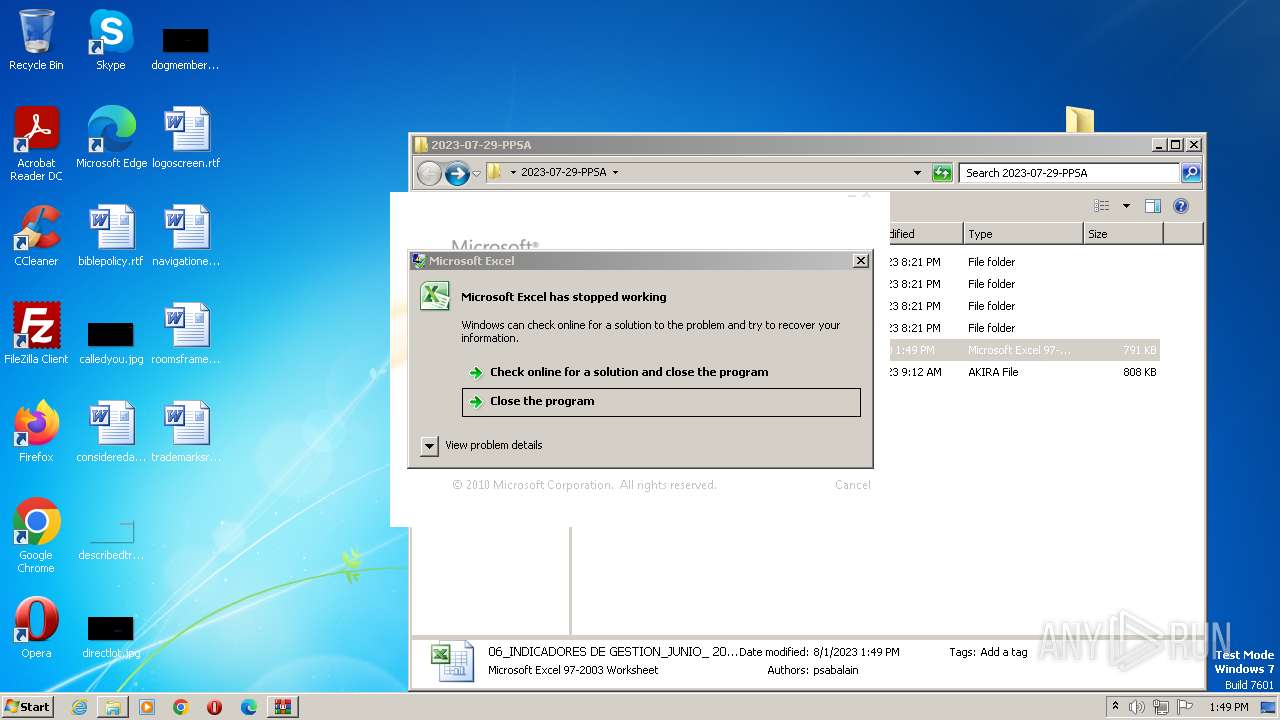The image size is (1280, 720).
Task: Open Action Center flag icon
Action: pyautogui.click(x=1186, y=707)
